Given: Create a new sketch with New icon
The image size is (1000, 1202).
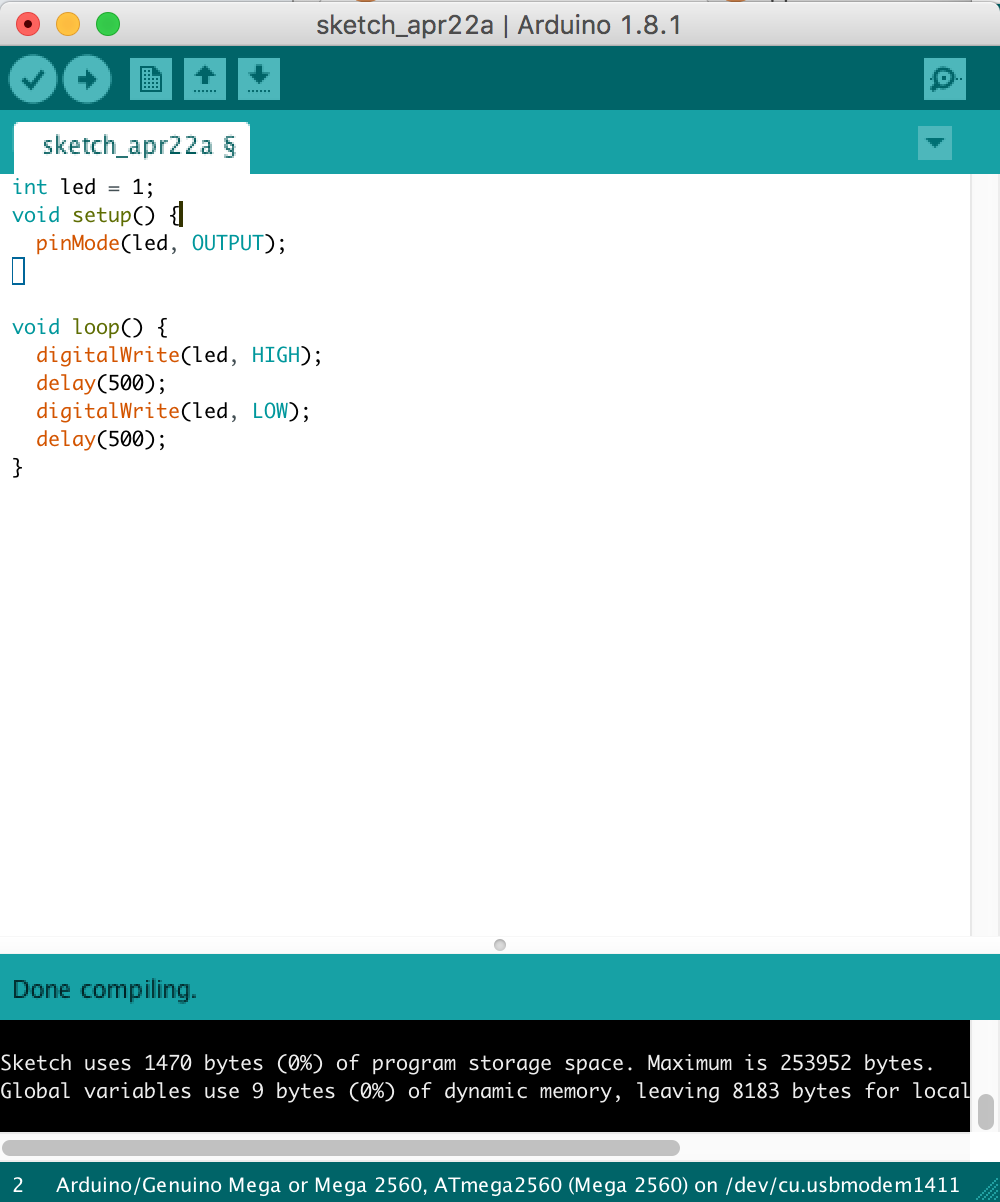Looking at the screenshot, I should [x=151, y=80].
